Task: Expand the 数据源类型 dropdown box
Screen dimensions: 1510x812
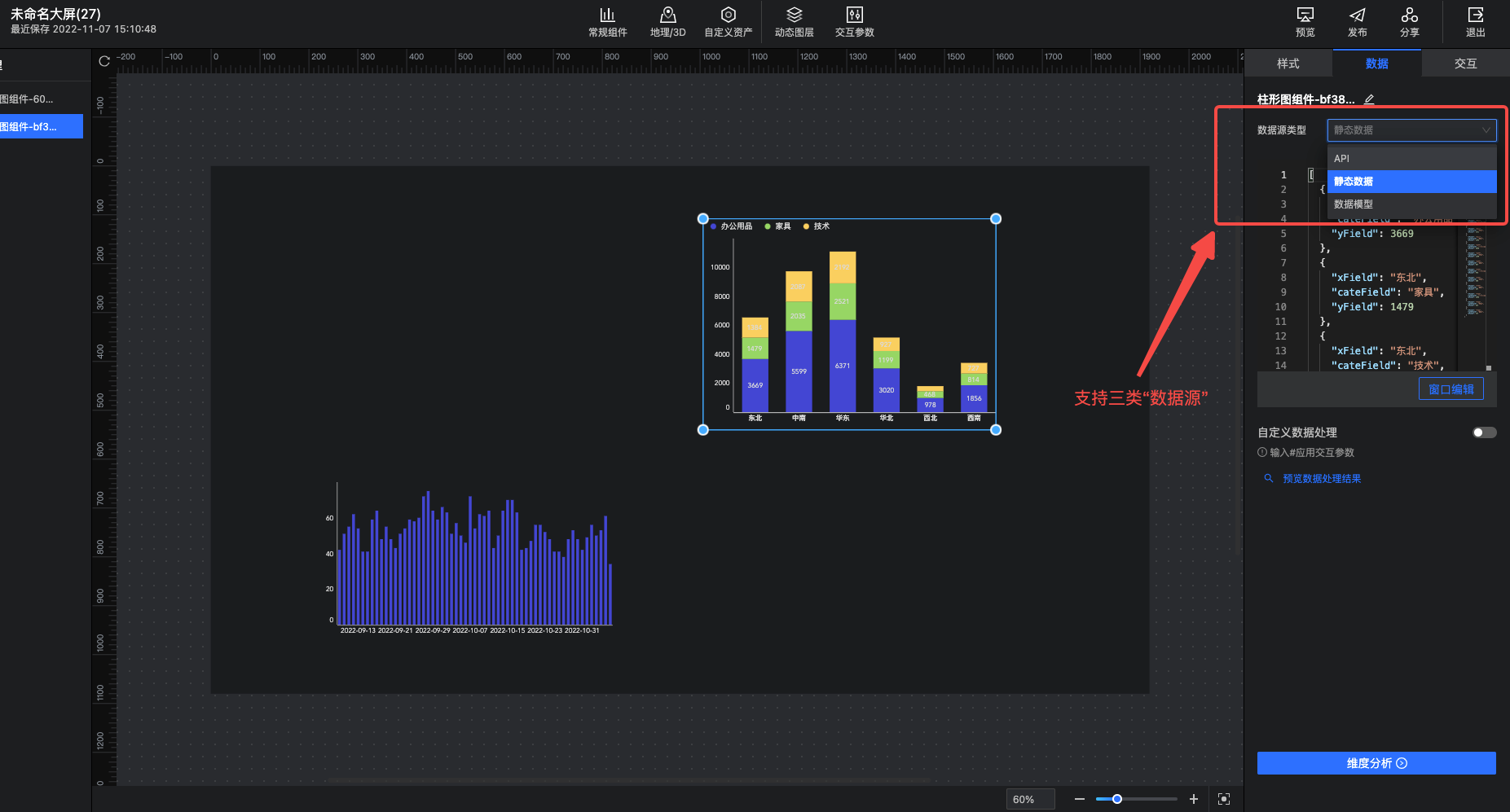Action: 1411,130
